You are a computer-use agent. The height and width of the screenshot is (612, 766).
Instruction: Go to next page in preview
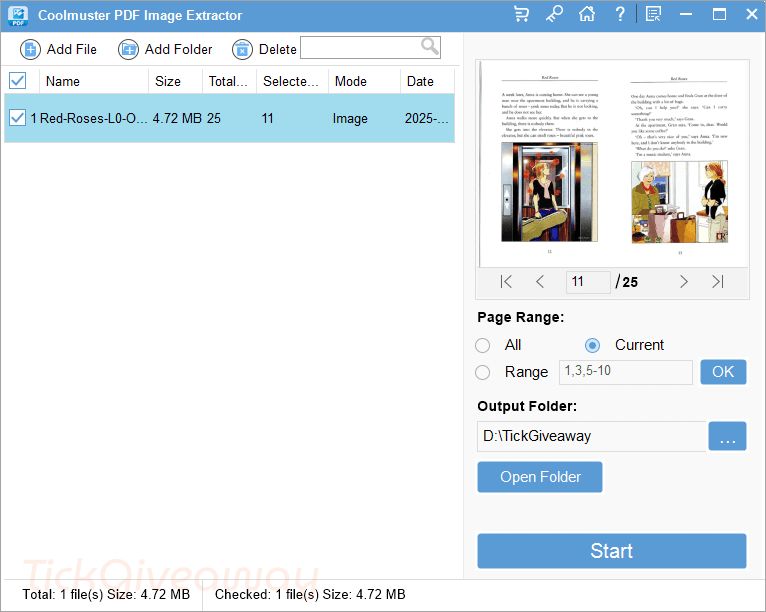683,282
